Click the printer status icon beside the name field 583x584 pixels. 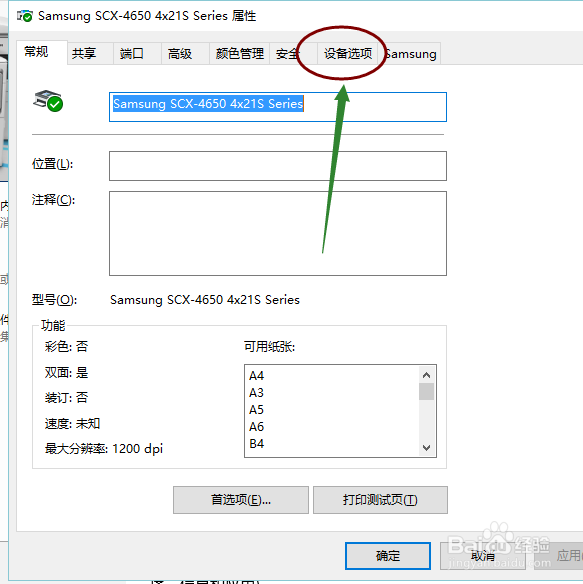pos(48,101)
